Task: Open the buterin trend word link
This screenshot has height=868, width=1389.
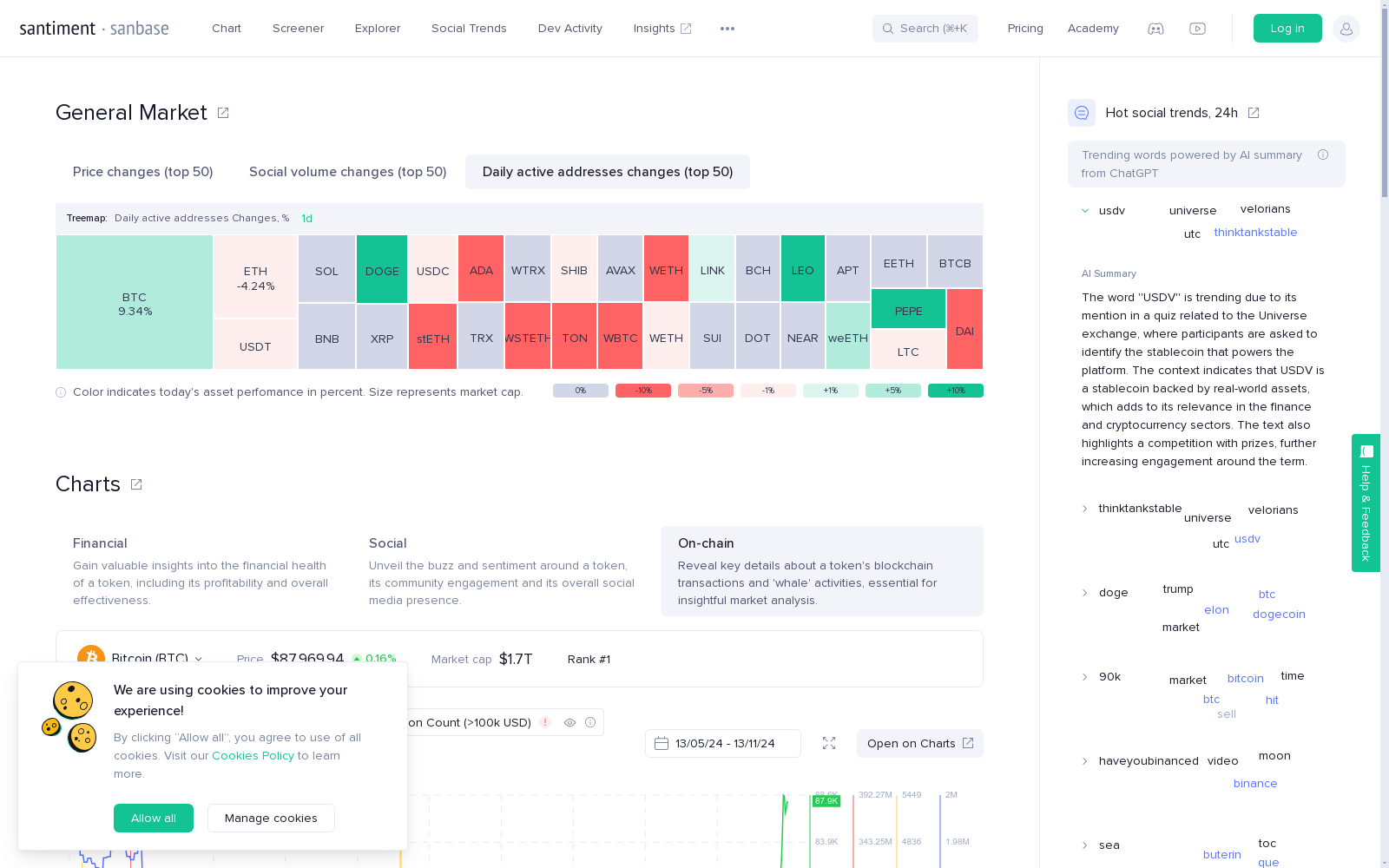Action: tap(1222, 855)
